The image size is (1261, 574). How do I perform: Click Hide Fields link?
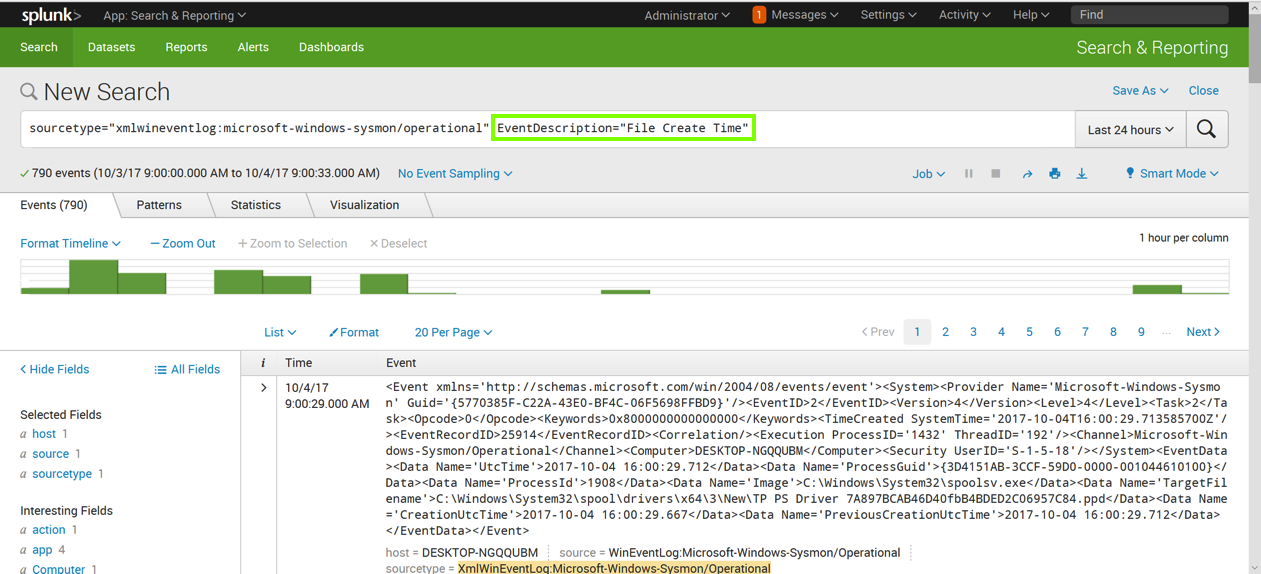click(x=54, y=369)
